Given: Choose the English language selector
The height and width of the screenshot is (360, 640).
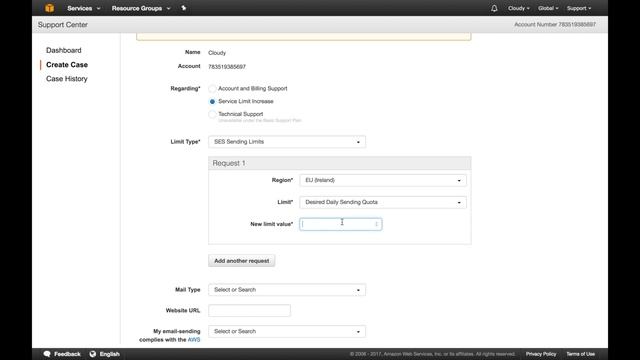Looking at the screenshot, I should (109, 354).
